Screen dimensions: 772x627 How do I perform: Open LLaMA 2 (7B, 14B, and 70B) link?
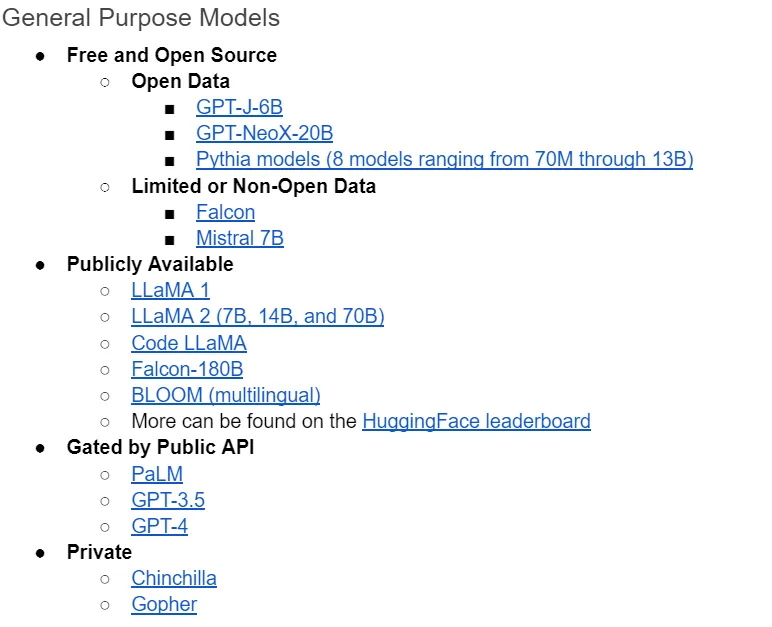[258, 316]
